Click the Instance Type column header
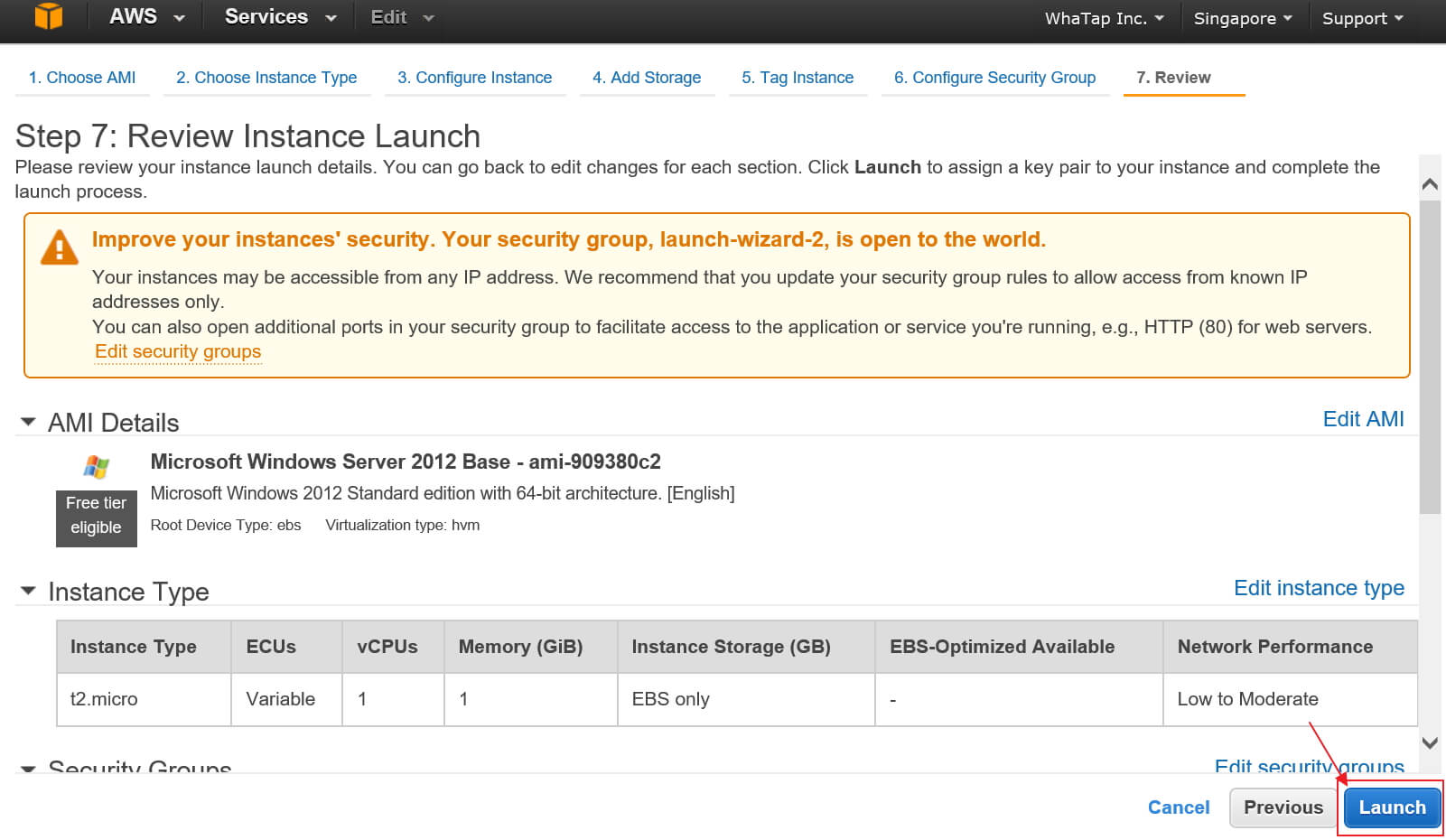1446x840 pixels. pyautogui.click(x=144, y=647)
